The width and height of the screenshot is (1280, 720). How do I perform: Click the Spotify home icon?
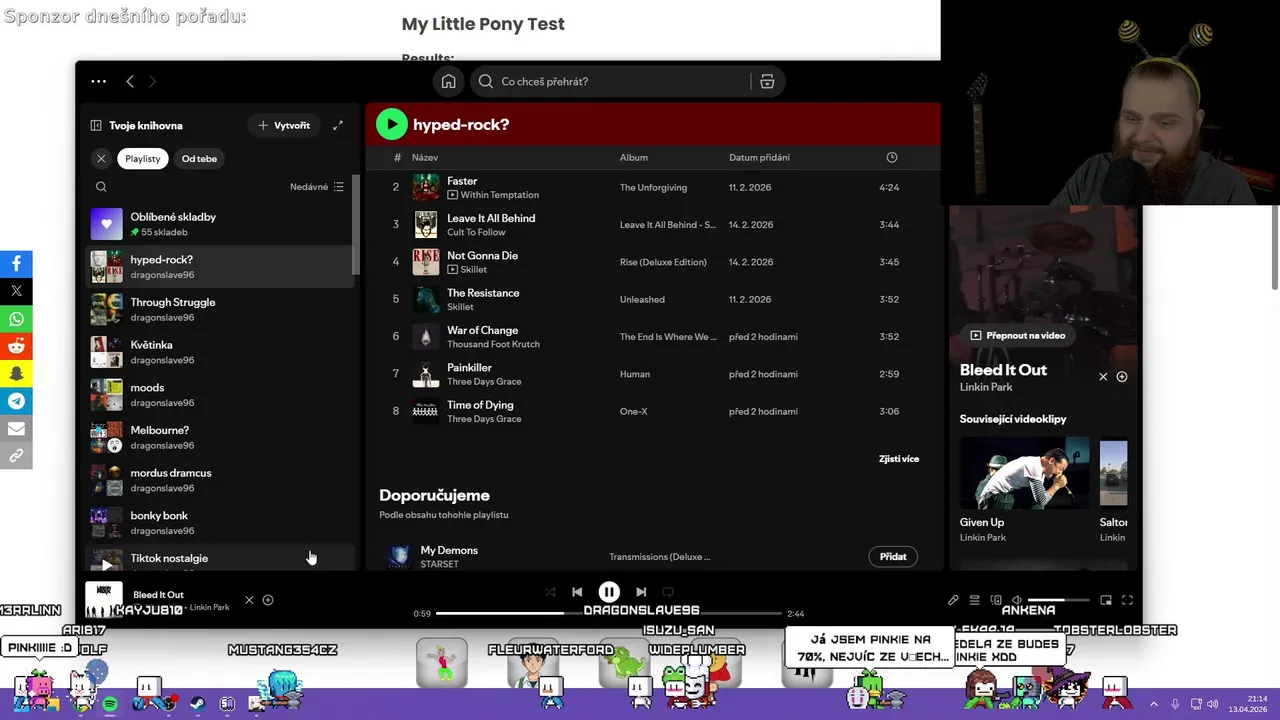[448, 81]
